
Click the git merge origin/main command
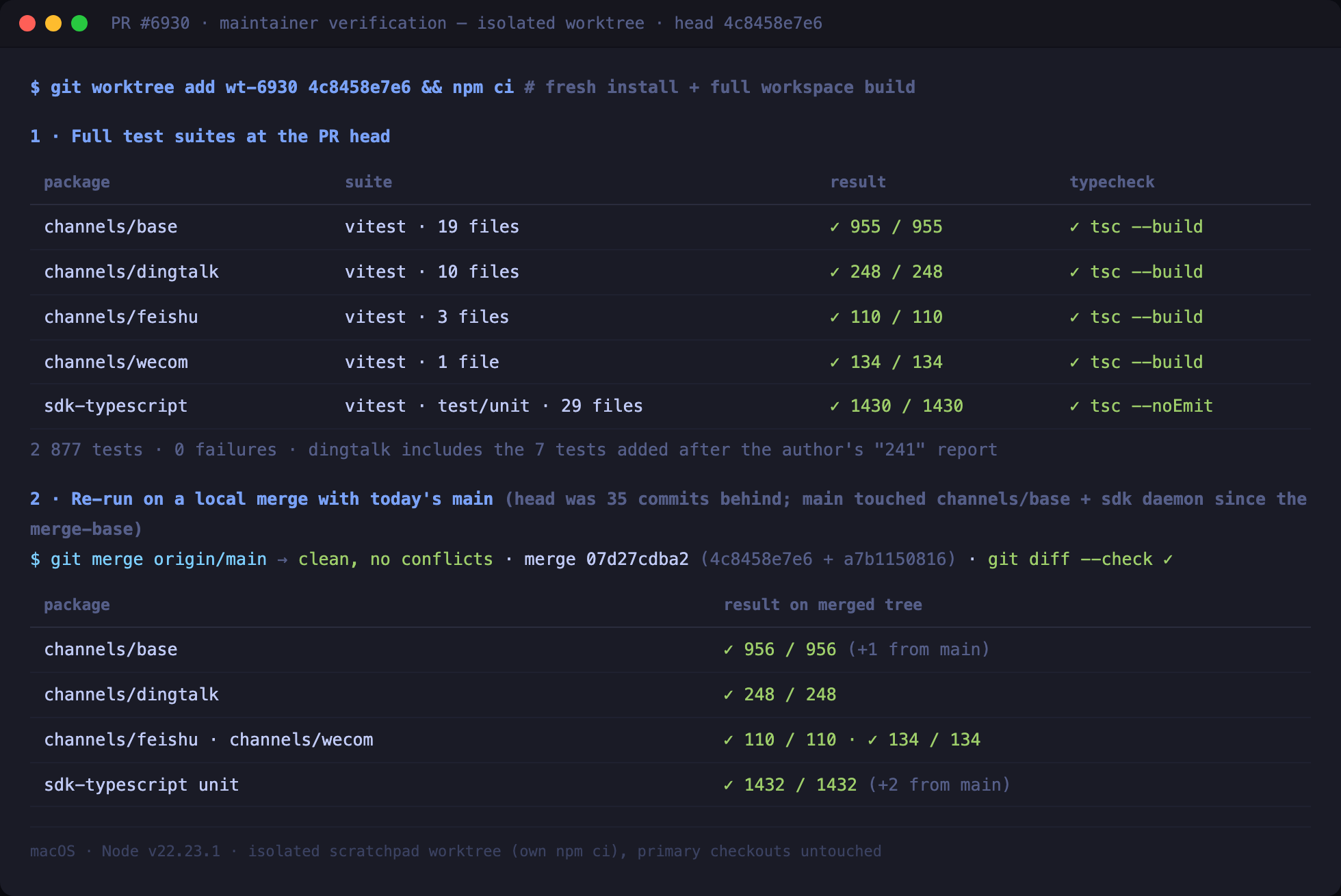pos(148,559)
